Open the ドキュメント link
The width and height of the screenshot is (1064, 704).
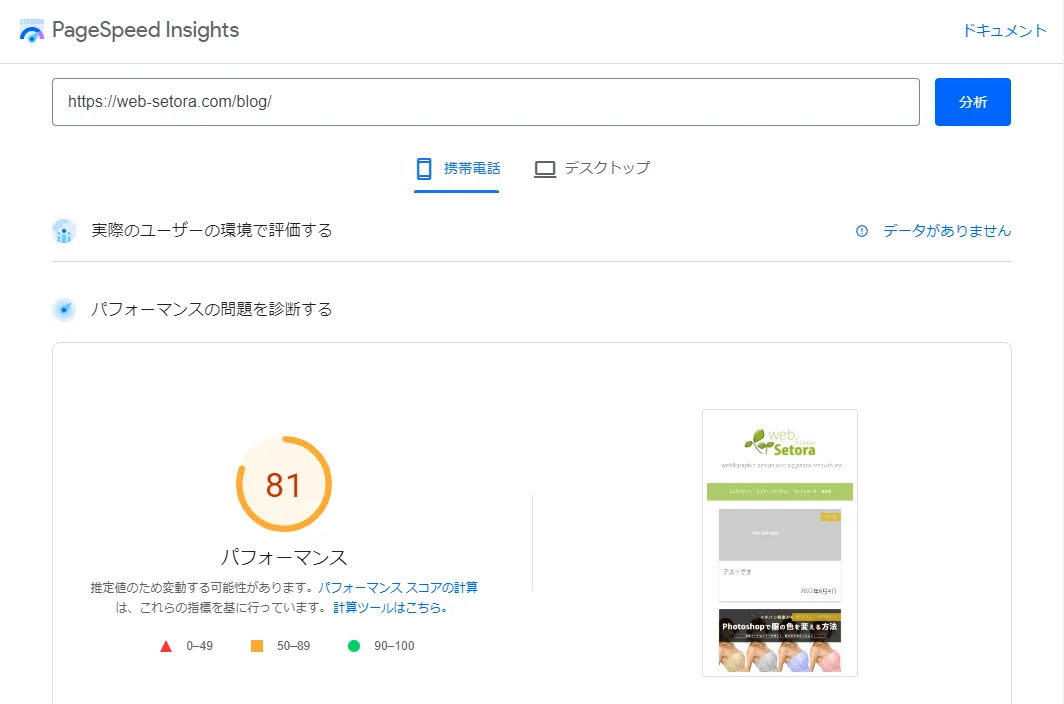(1004, 31)
